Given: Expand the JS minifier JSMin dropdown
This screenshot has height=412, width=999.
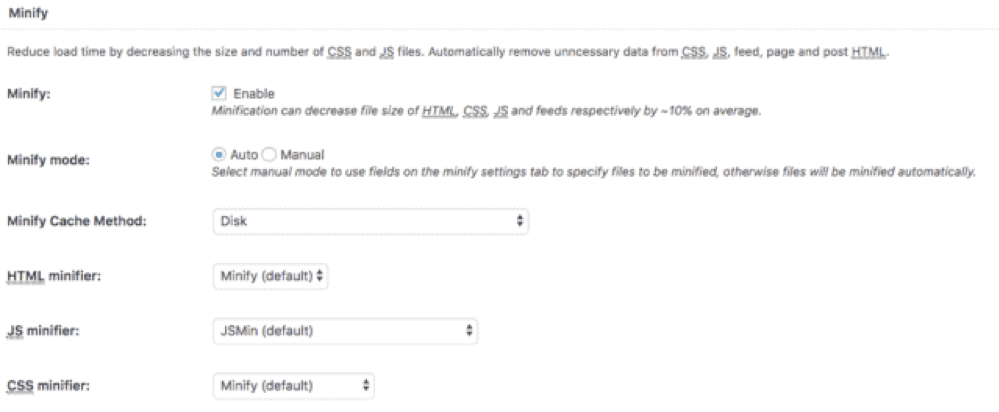Looking at the screenshot, I should pyautogui.click(x=345, y=329).
